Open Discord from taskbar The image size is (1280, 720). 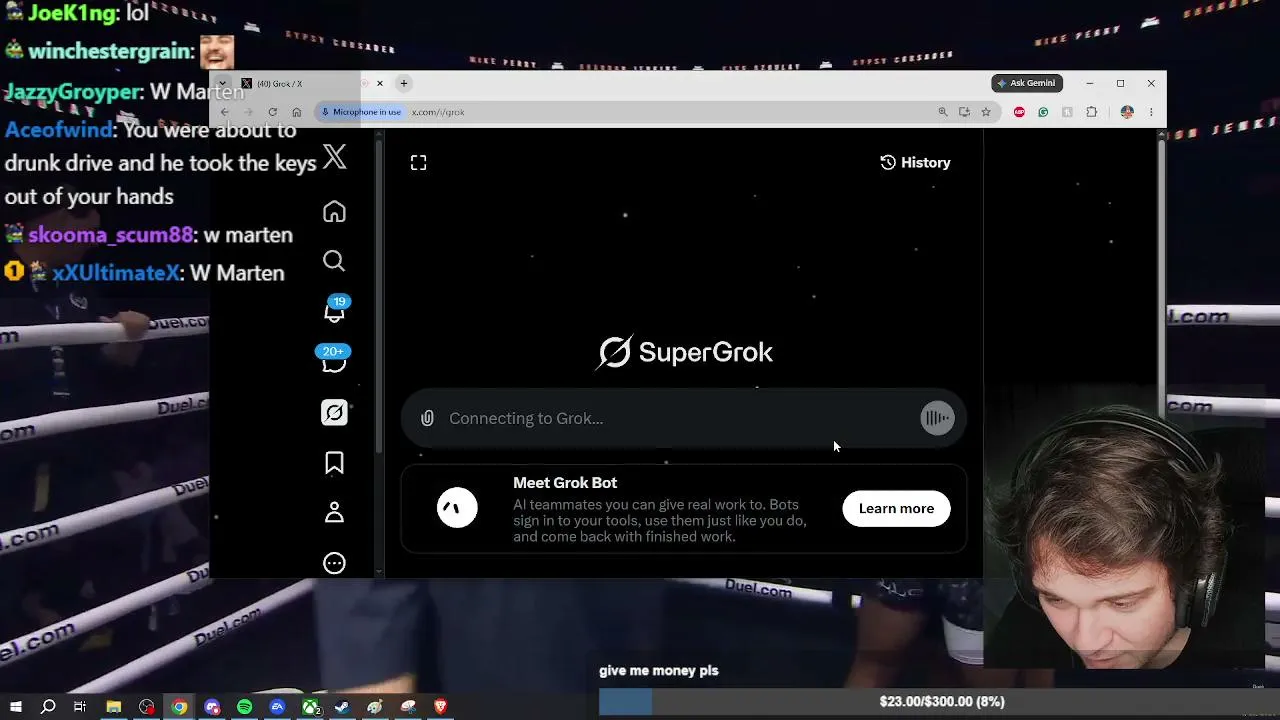point(212,707)
